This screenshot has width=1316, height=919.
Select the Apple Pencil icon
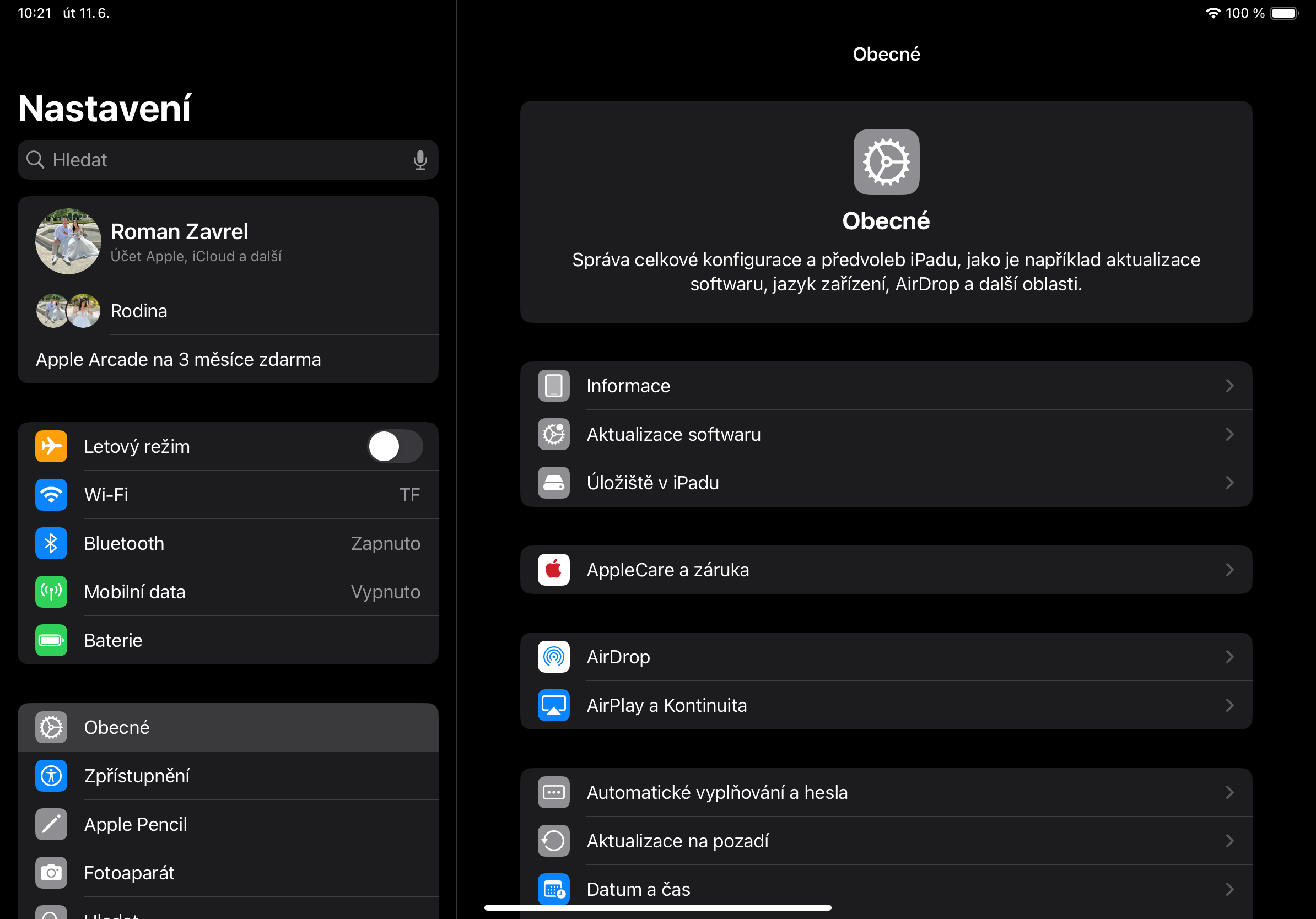51,824
